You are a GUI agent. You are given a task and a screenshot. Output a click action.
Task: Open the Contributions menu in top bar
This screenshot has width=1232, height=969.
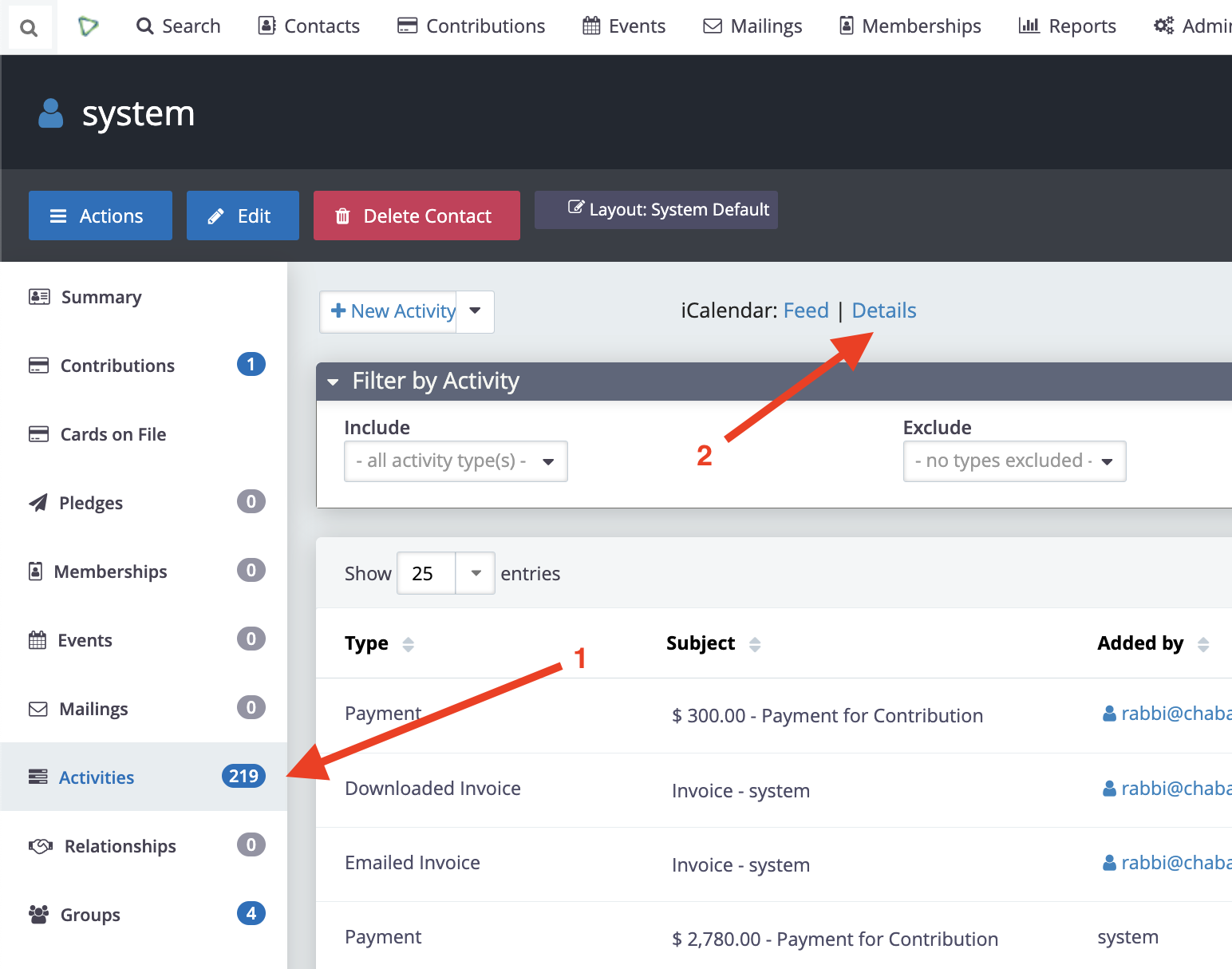coord(472,26)
